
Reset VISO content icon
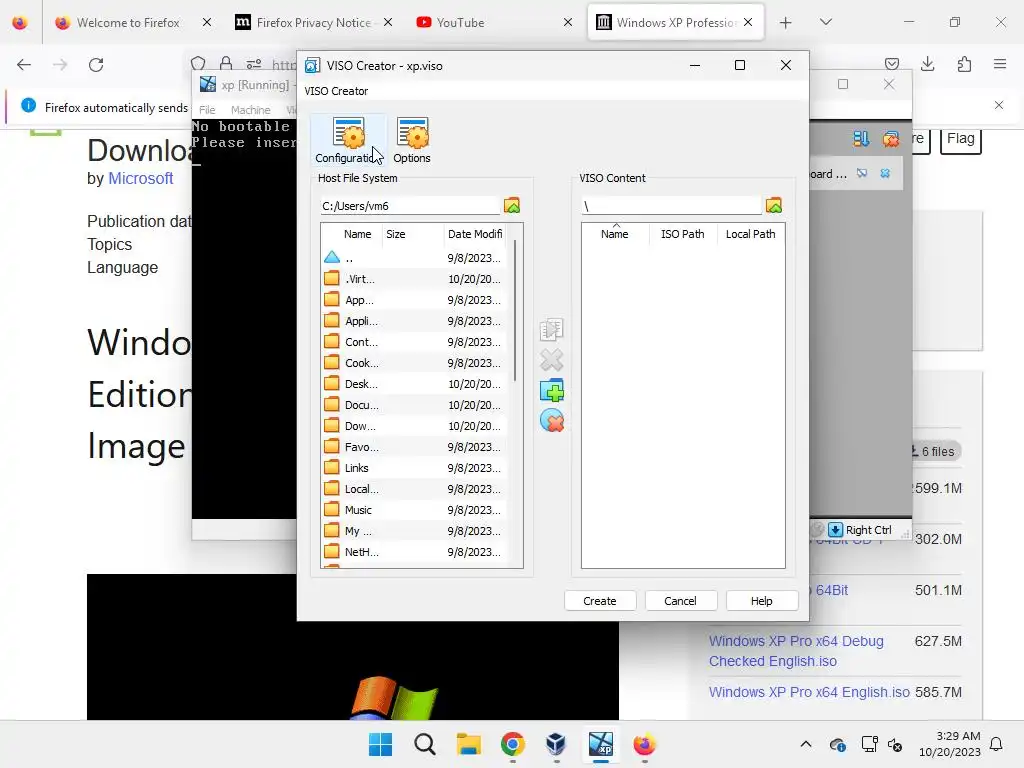pos(551,421)
